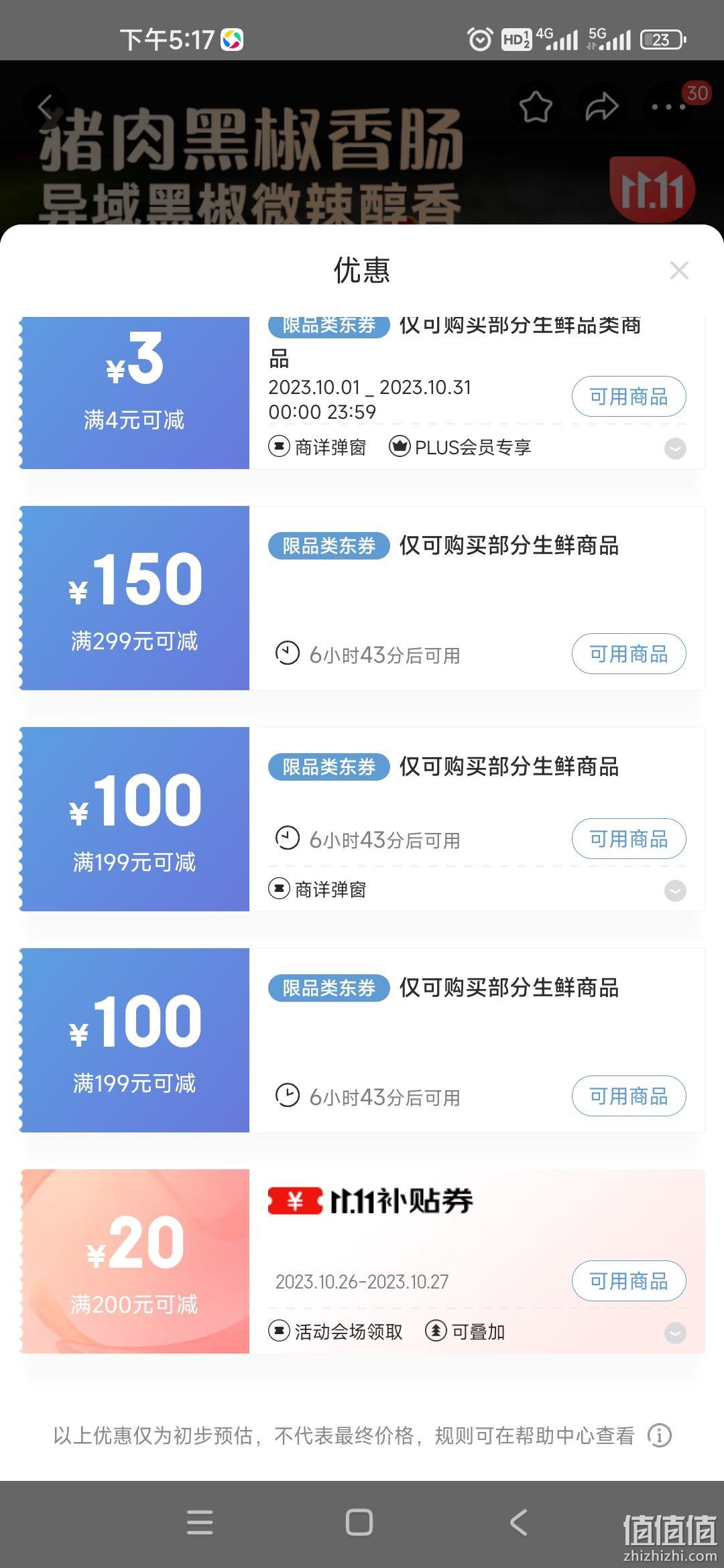
Task: Expand details of ¥20 补贴券 coupon
Action: pos(675,1333)
